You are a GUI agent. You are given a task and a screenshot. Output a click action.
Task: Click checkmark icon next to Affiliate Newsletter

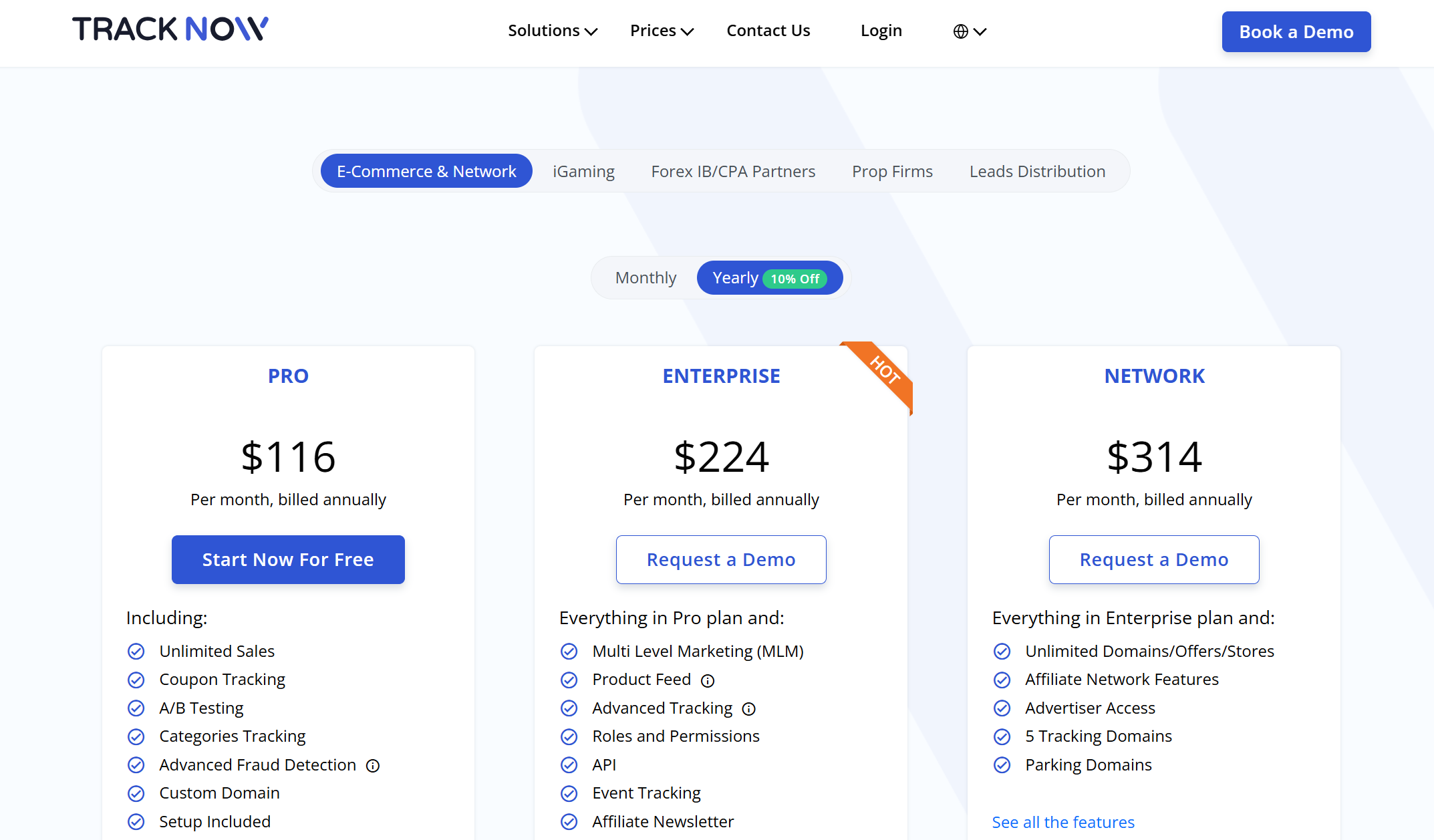coord(569,821)
